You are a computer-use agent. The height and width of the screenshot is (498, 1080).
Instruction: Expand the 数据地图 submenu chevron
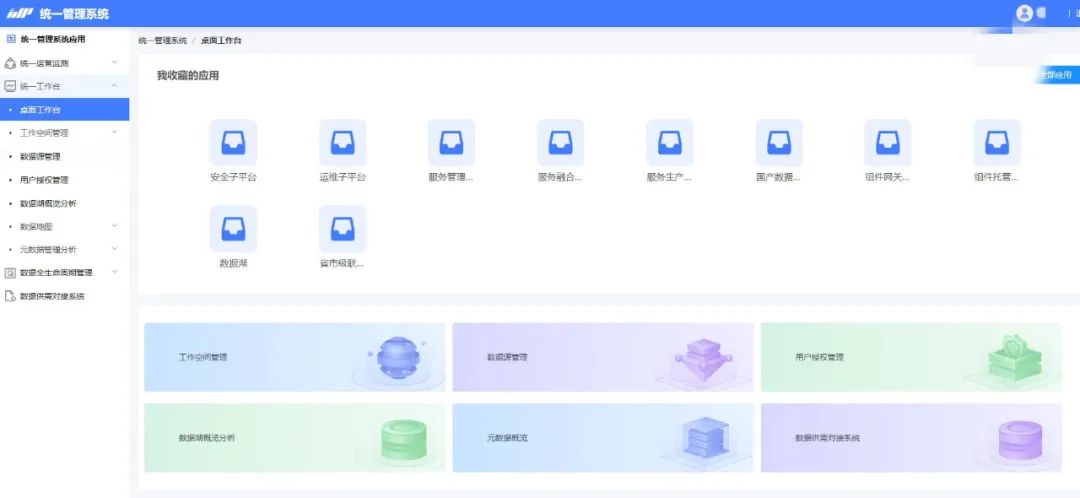114,226
